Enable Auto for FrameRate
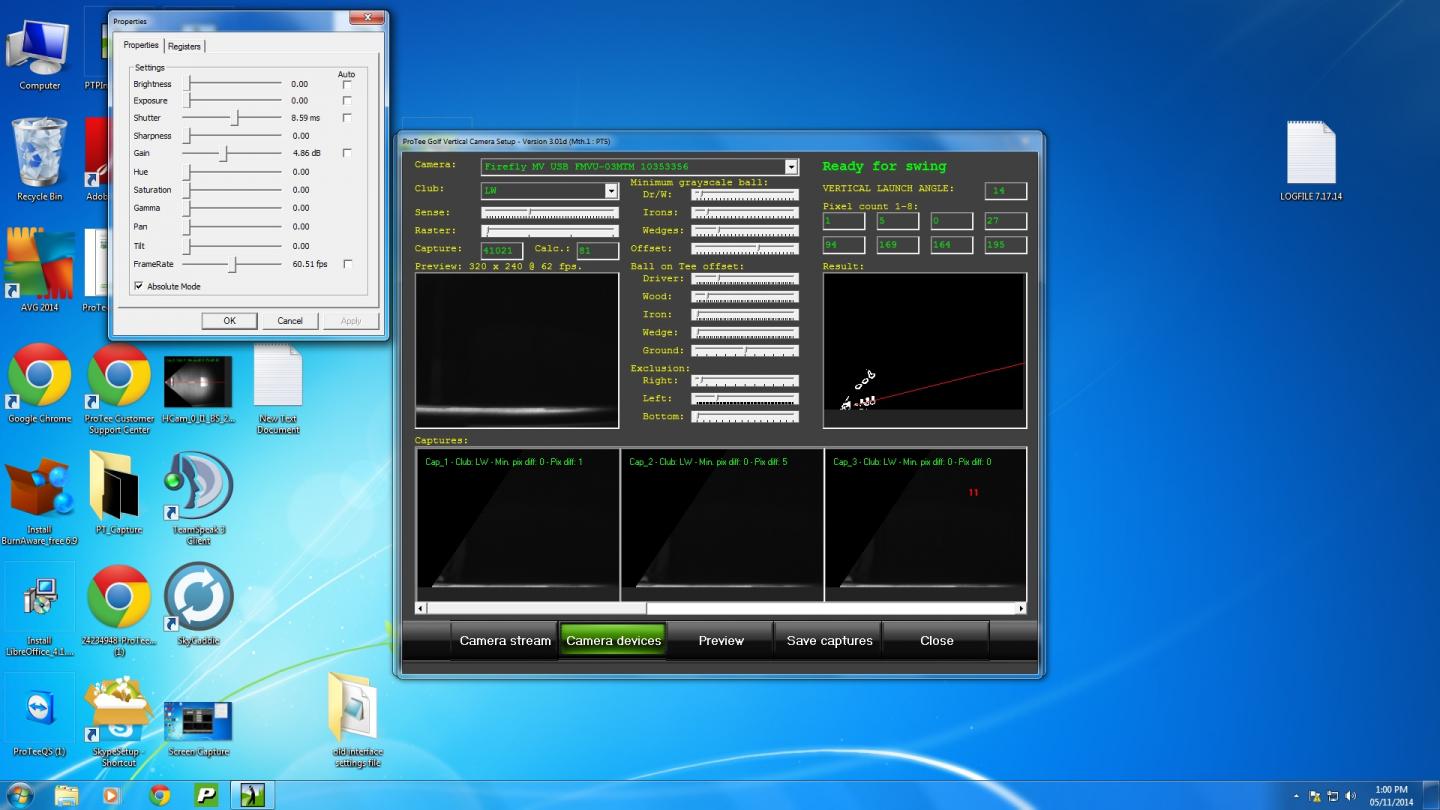 click(x=347, y=264)
